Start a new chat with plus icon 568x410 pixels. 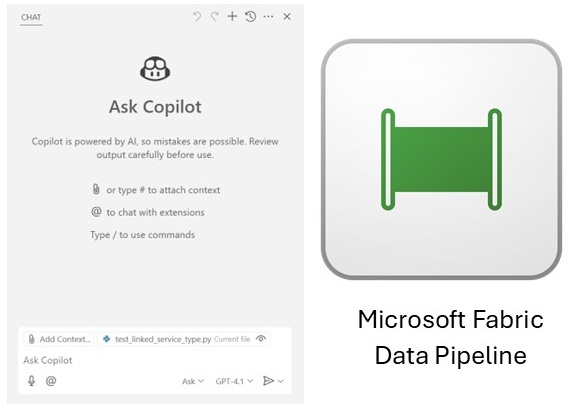pyautogui.click(x=232, y=16)
